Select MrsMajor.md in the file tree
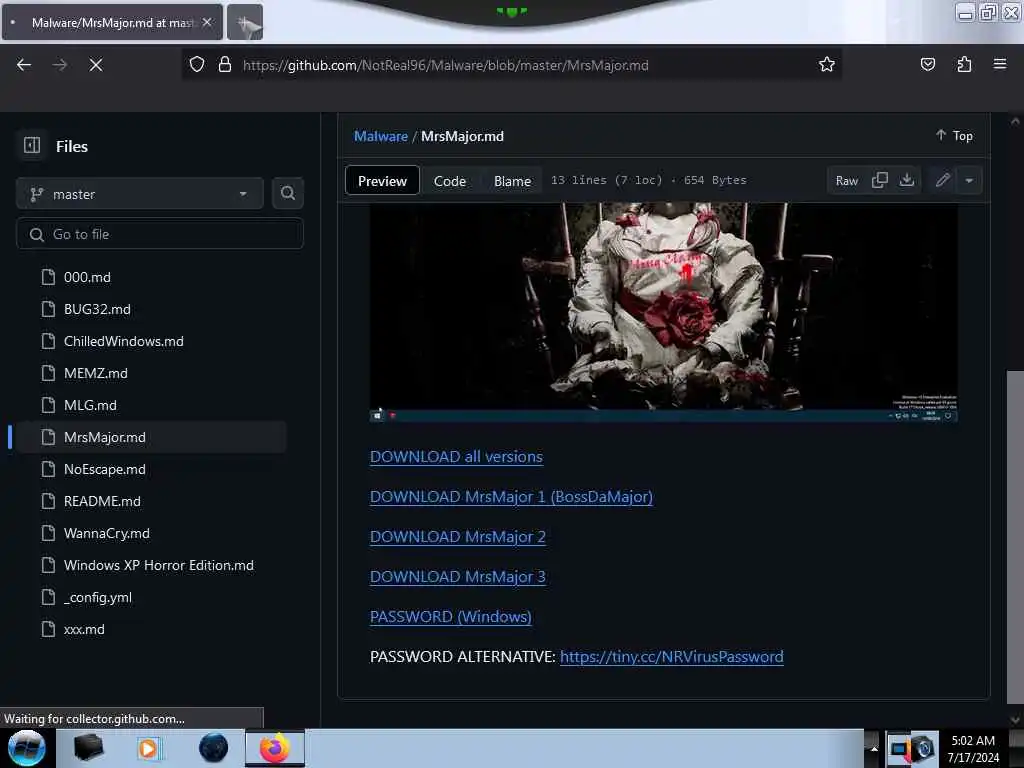This screenshot has height=768, width=1024. pos(150,437)
